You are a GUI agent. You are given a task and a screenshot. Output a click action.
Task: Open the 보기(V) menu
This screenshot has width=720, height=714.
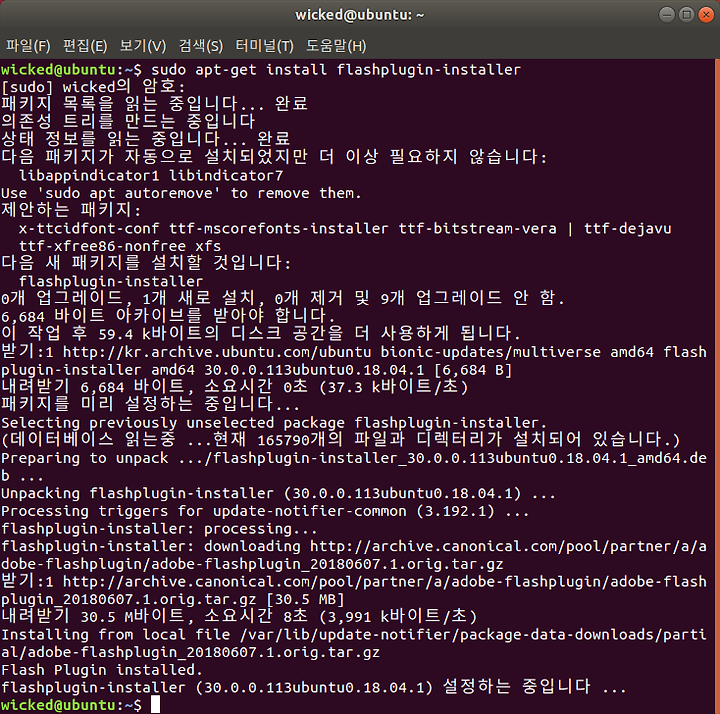pos(143,46)
